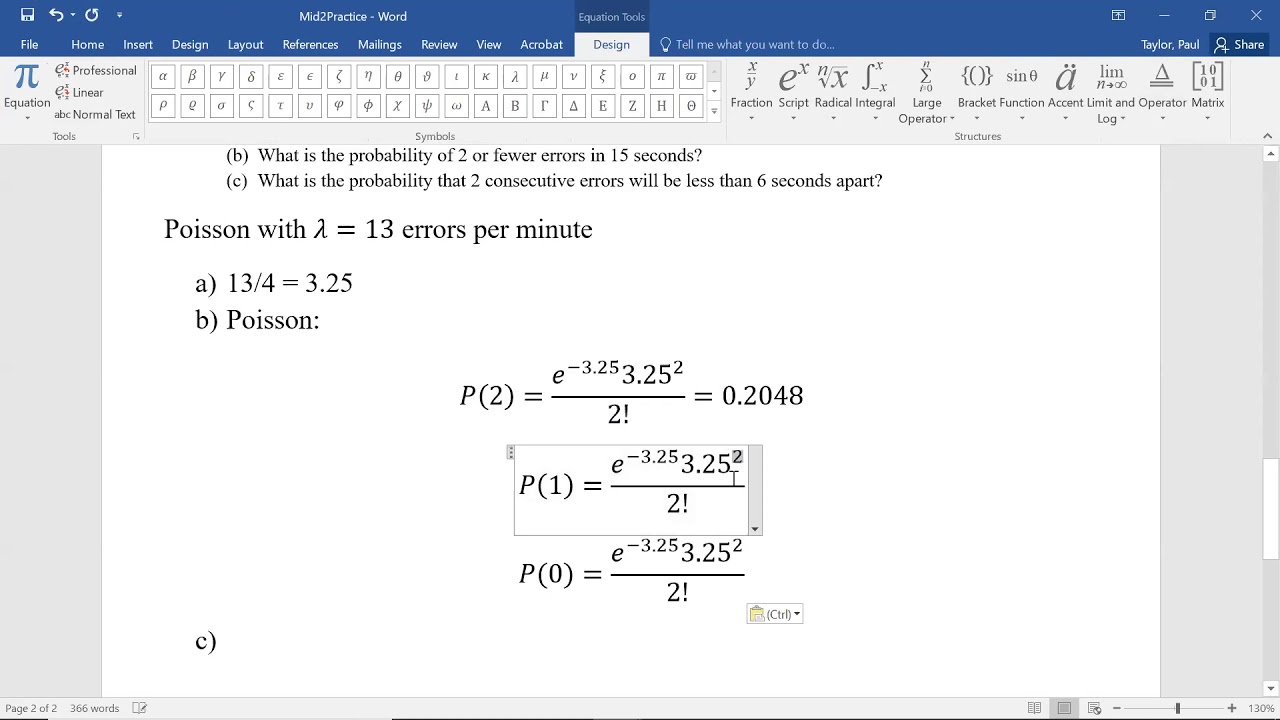The height and width of the screenshot is (720, 1280).
Task: Open Customize Quick Access Toolbar dropdown
Action: [119, 15]
